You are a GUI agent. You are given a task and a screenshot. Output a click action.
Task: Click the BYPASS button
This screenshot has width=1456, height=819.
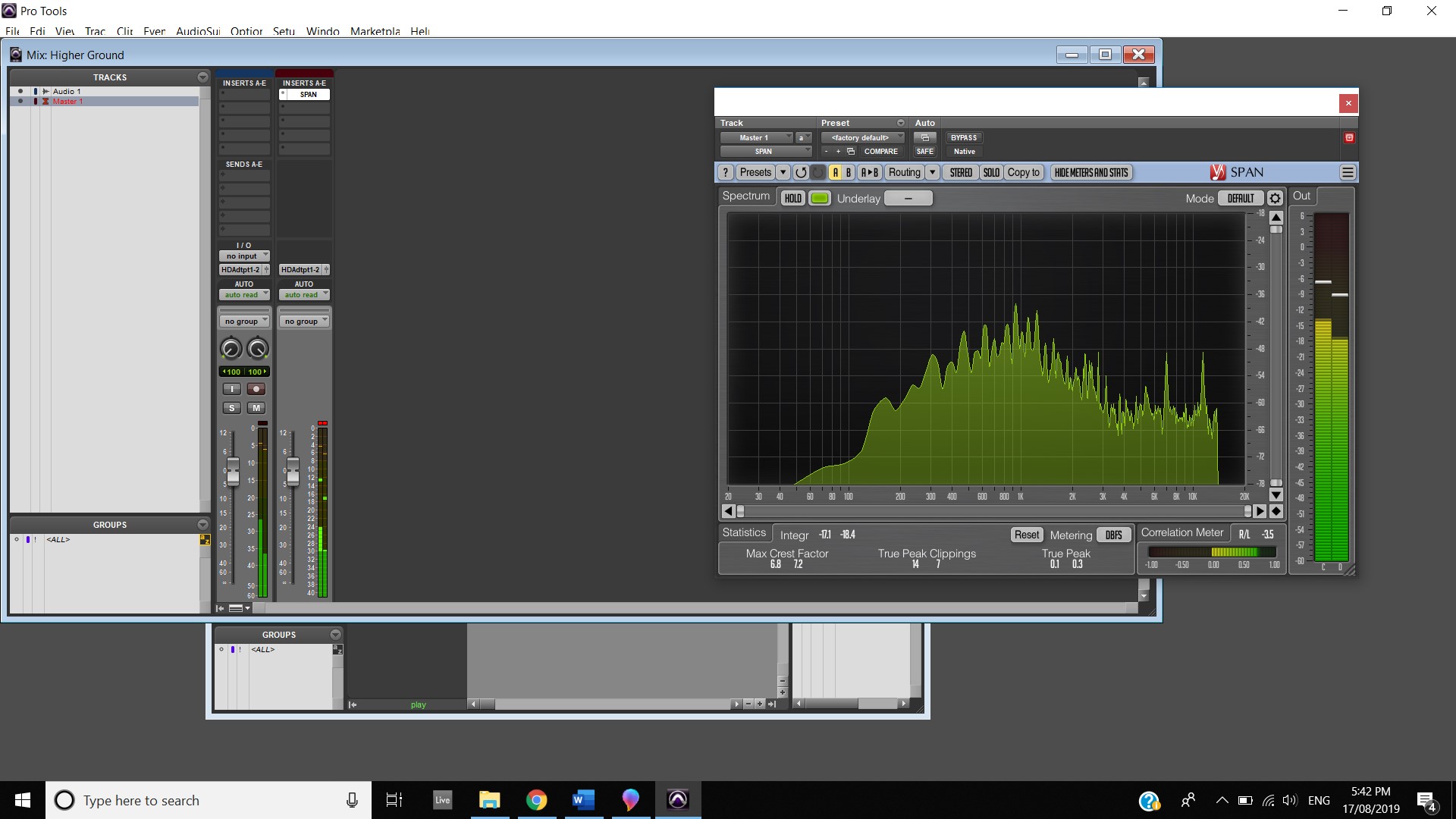point(963,137)
